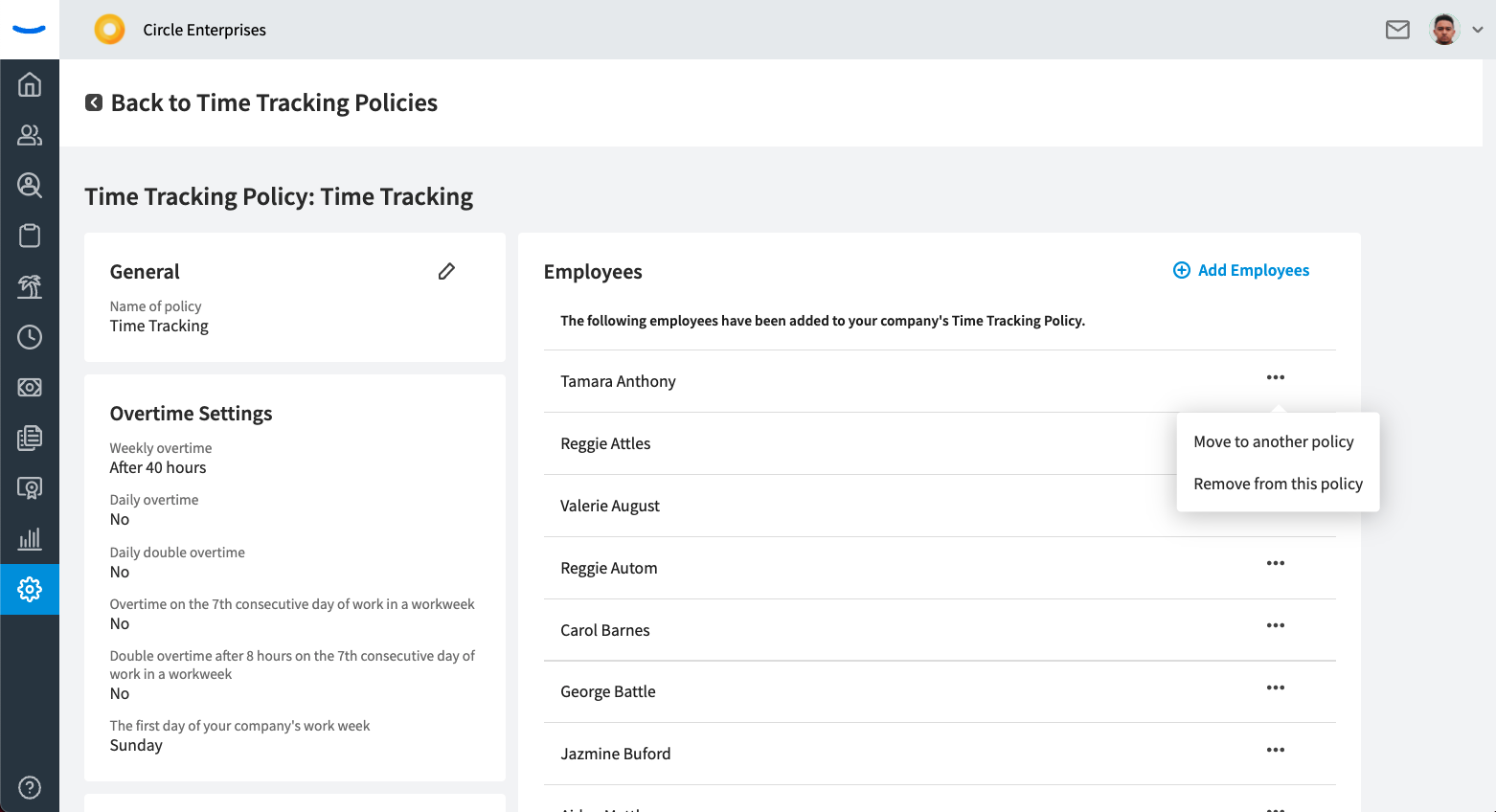Click the Circle Enterprises company logo
1496x812 pixels.
(109, 30)
